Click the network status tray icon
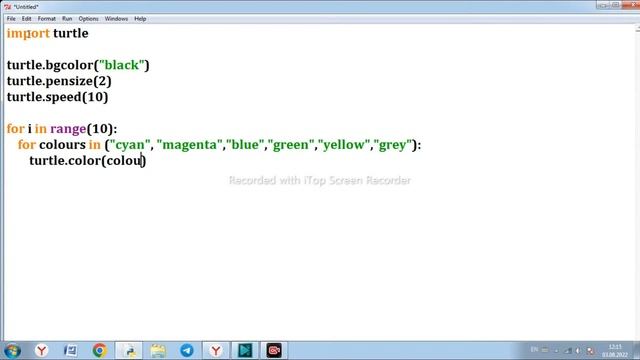This screenshot has height=360, width=640. point(568,351)
